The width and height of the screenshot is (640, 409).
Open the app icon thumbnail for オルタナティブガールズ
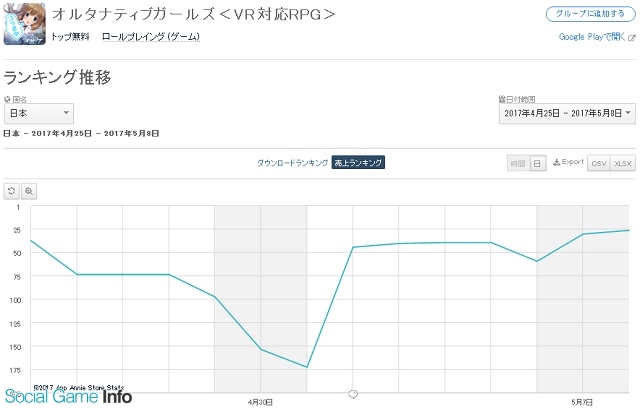coord(24,24)
